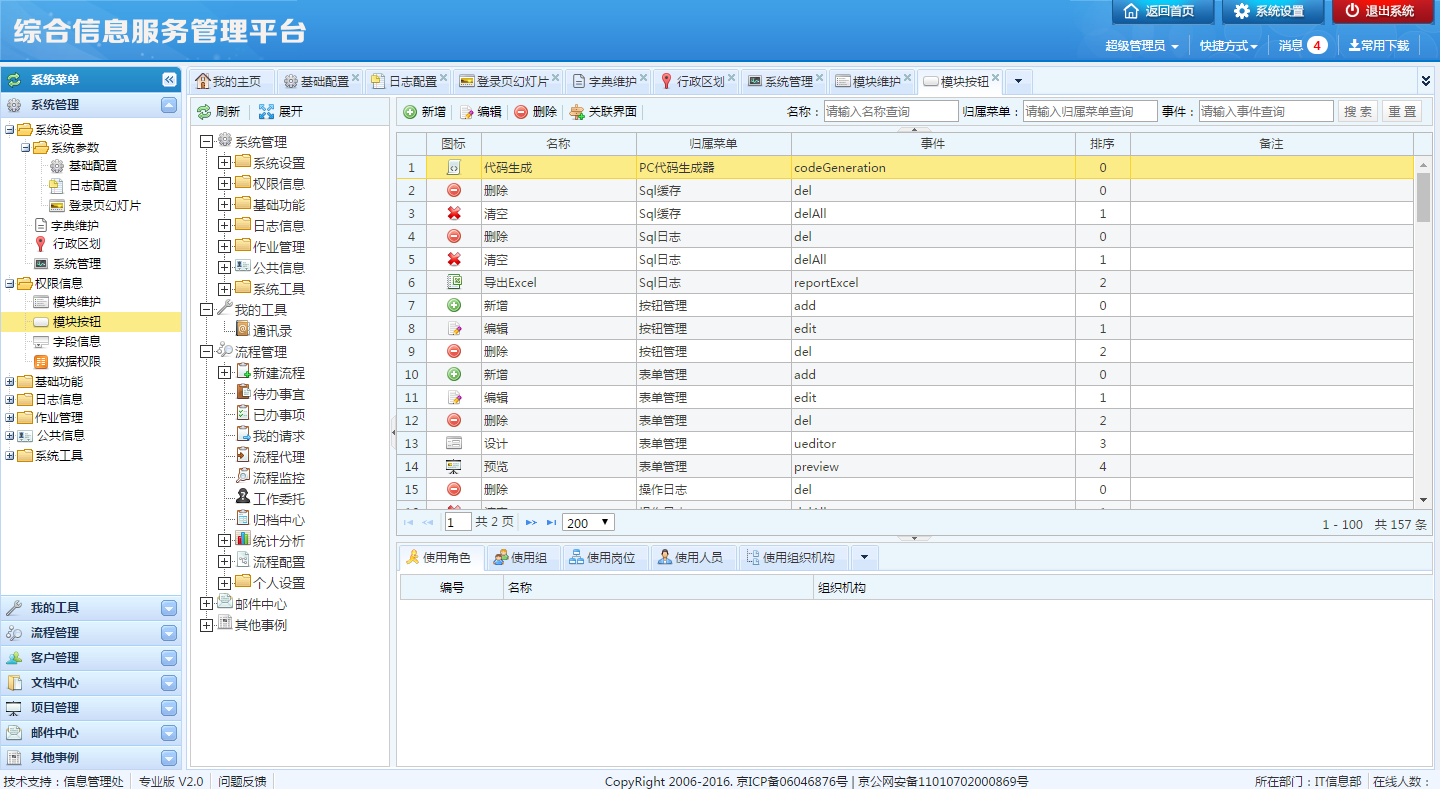Click the page number input in the pager

pyautogui.click(x=458, y=522)
